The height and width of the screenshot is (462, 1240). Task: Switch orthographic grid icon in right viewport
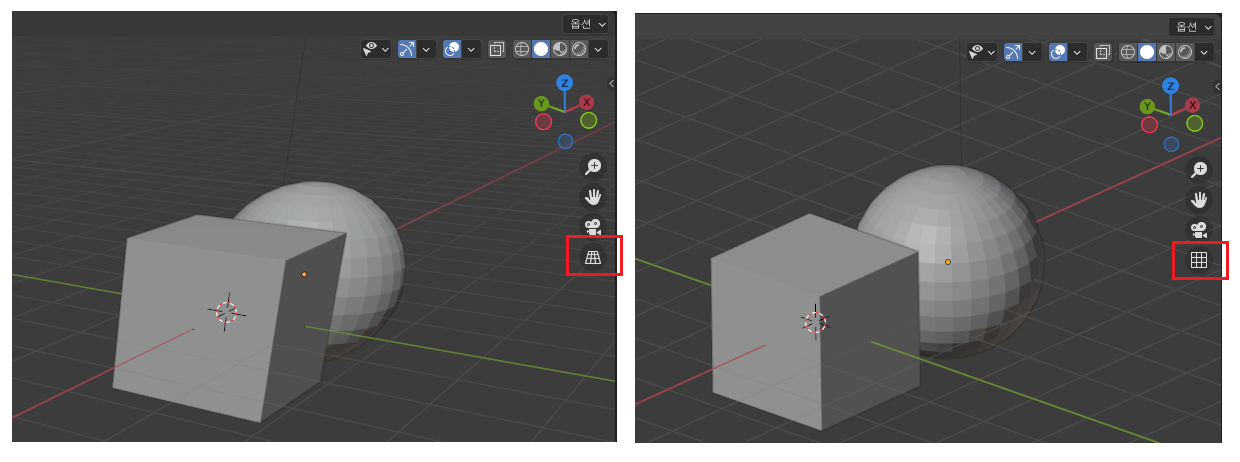[1198, 260]
